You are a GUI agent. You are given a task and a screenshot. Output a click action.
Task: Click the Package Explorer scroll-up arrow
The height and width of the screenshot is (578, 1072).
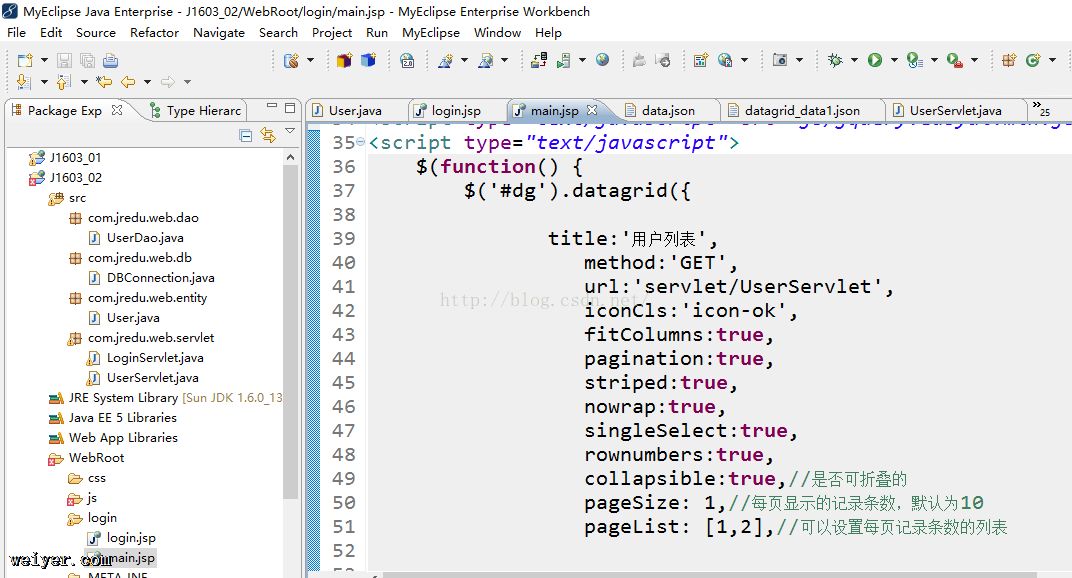[291, 157]
